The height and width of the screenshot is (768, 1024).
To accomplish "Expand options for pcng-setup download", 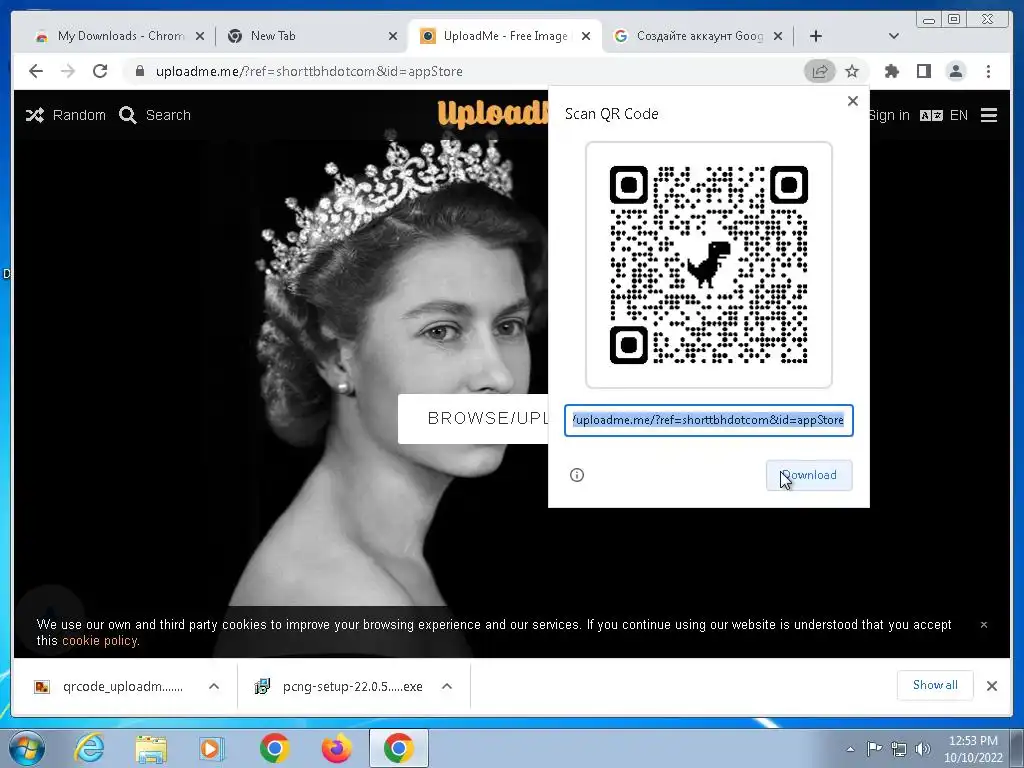I will pos(447,686).
